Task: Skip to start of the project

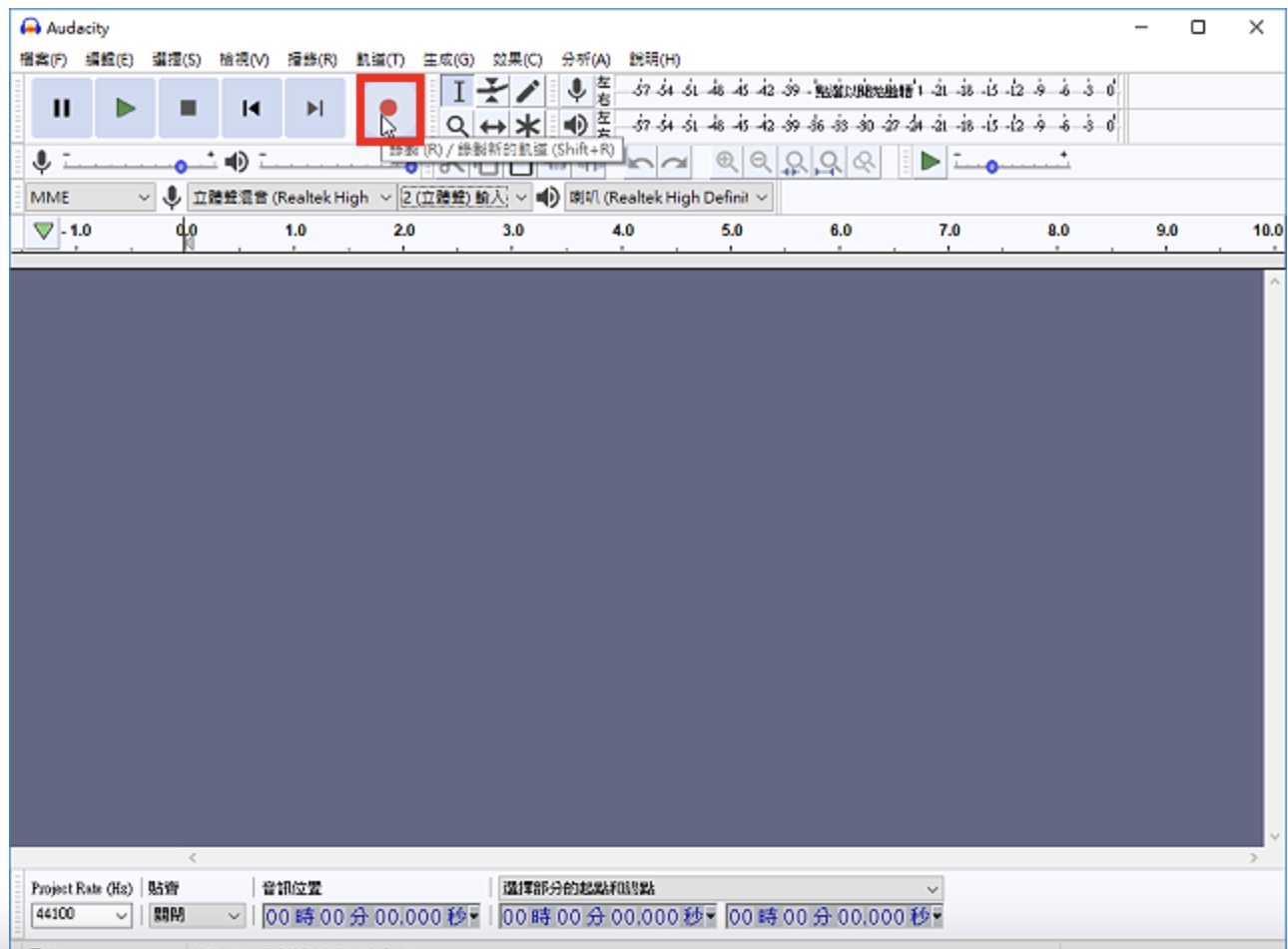Action: [x=251, y=108]
